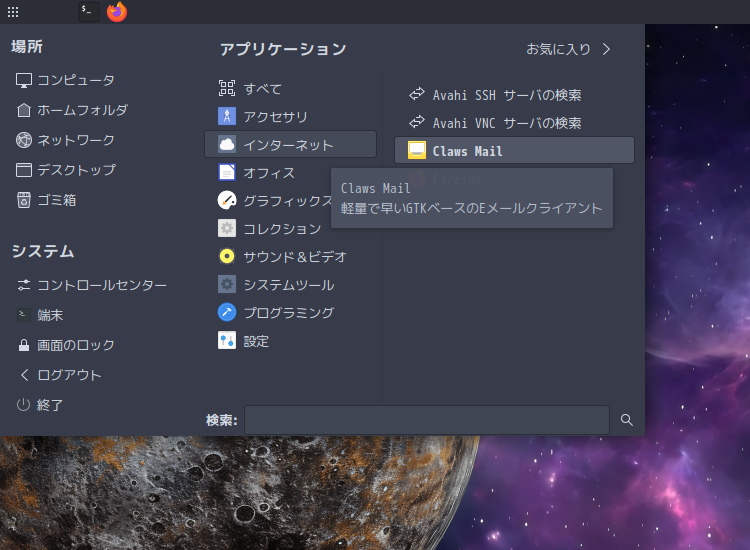The image size is (750, 550).
Task: Select the インターネット category
Action: (x=290, y=144)
